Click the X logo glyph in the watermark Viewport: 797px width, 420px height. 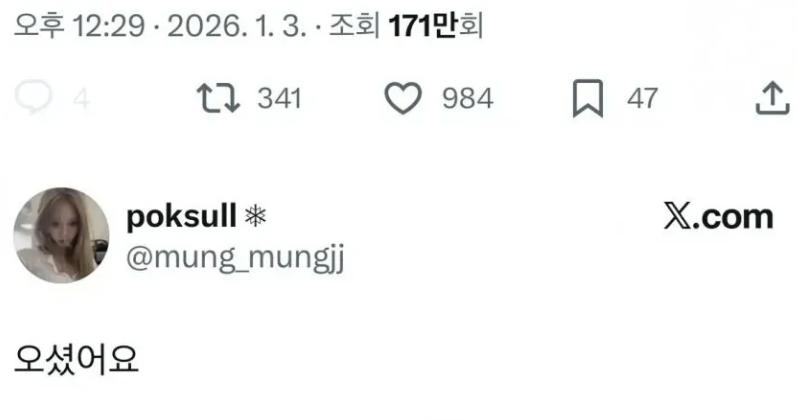tap(678, 218)
